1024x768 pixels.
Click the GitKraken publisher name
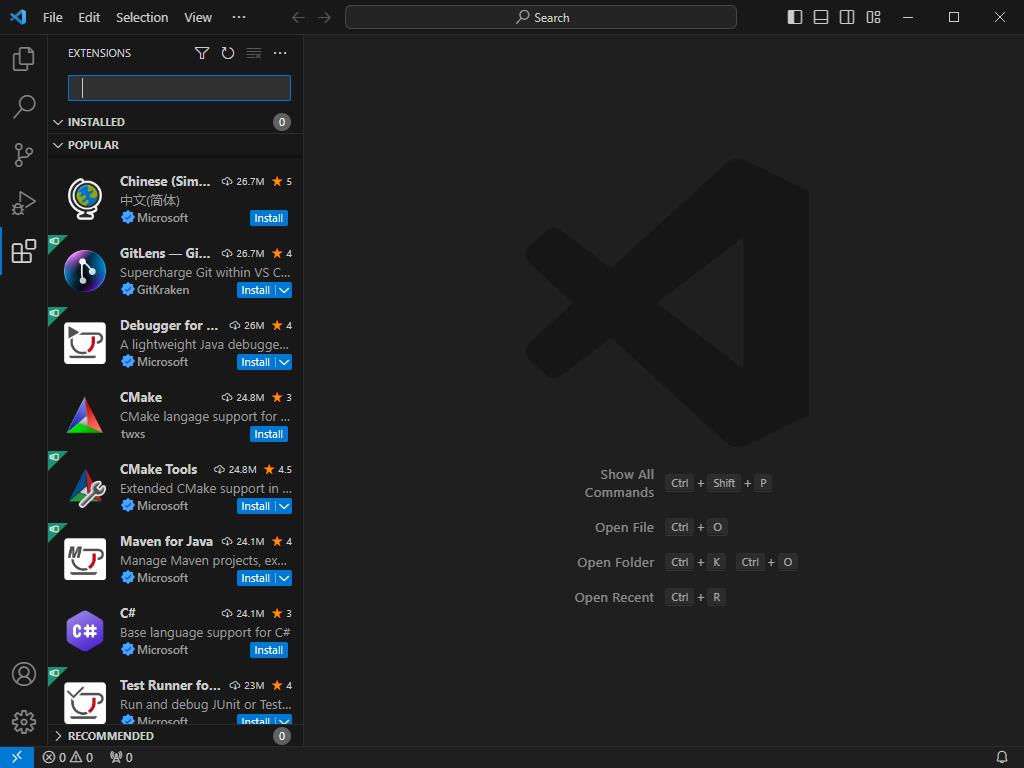(x=163, y=290)
